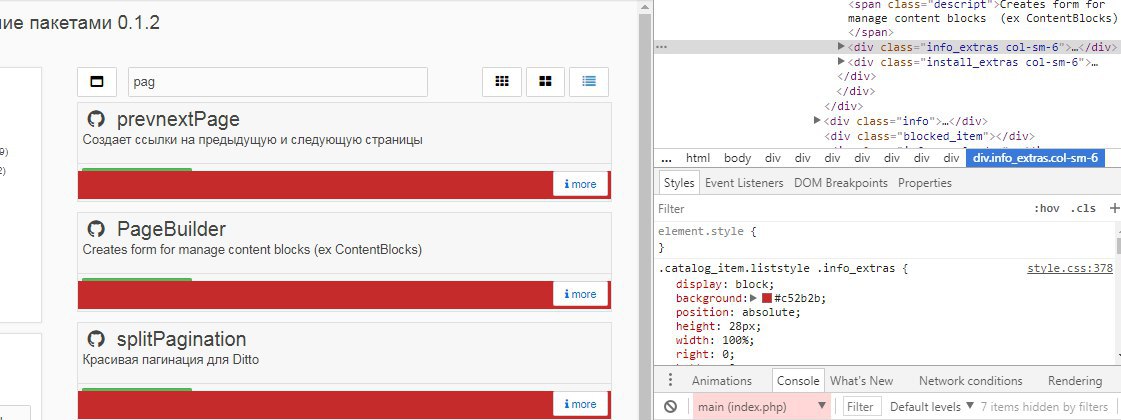Click the more button for prevnextPage
Viewport: 1121px width, 420px height.
click(581, 184)
